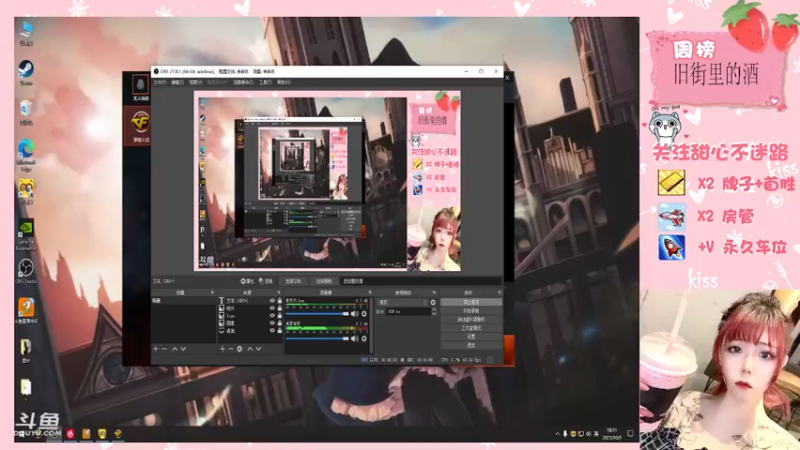Image resolution: width=800 pixels, height=450 pixels.
Task: Hide the 文本 (GDI+) text source
Action: (x=272, y=301)
